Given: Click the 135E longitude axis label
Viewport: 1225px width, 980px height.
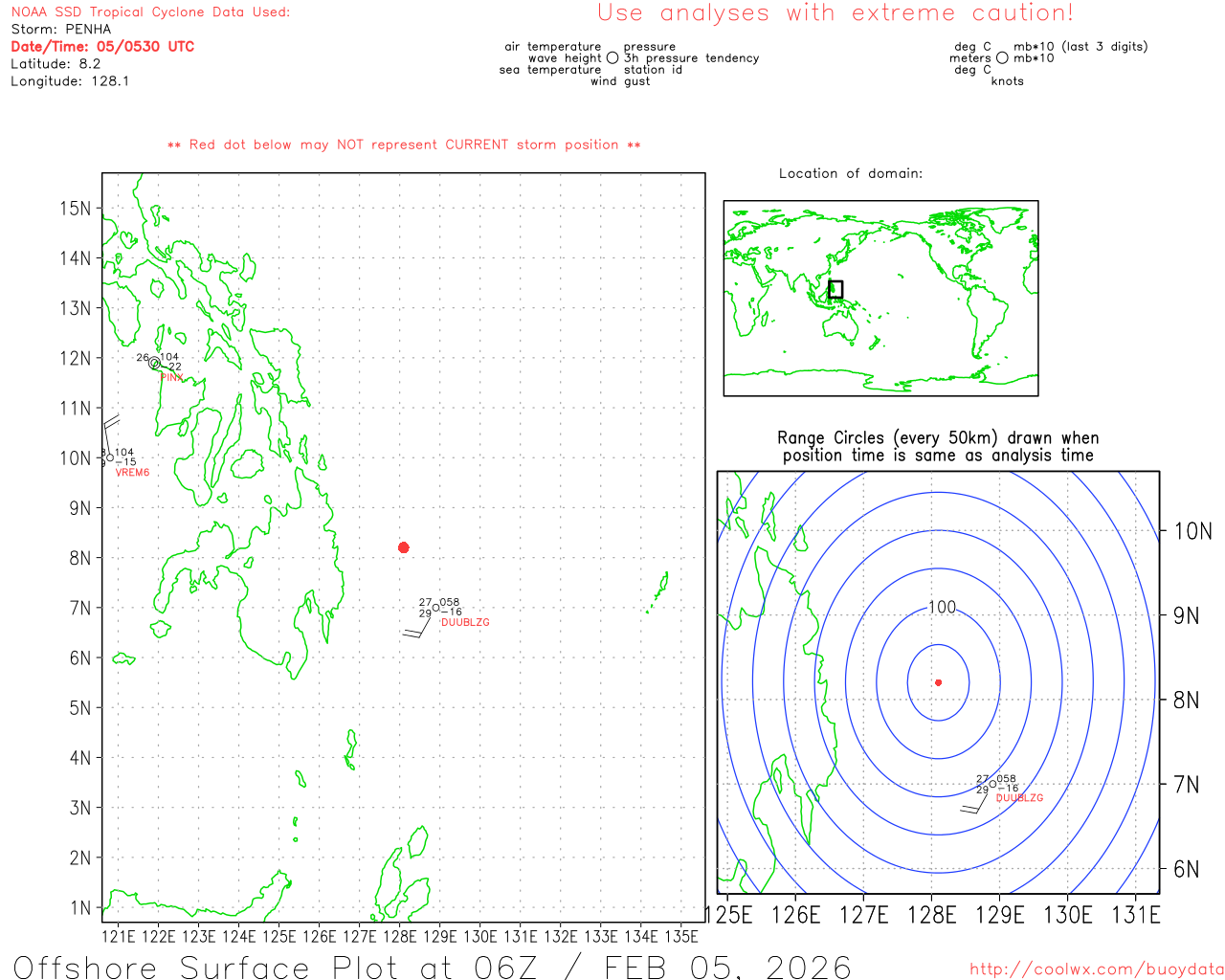Looking at the screenshot, I should [x=681, y=936].
